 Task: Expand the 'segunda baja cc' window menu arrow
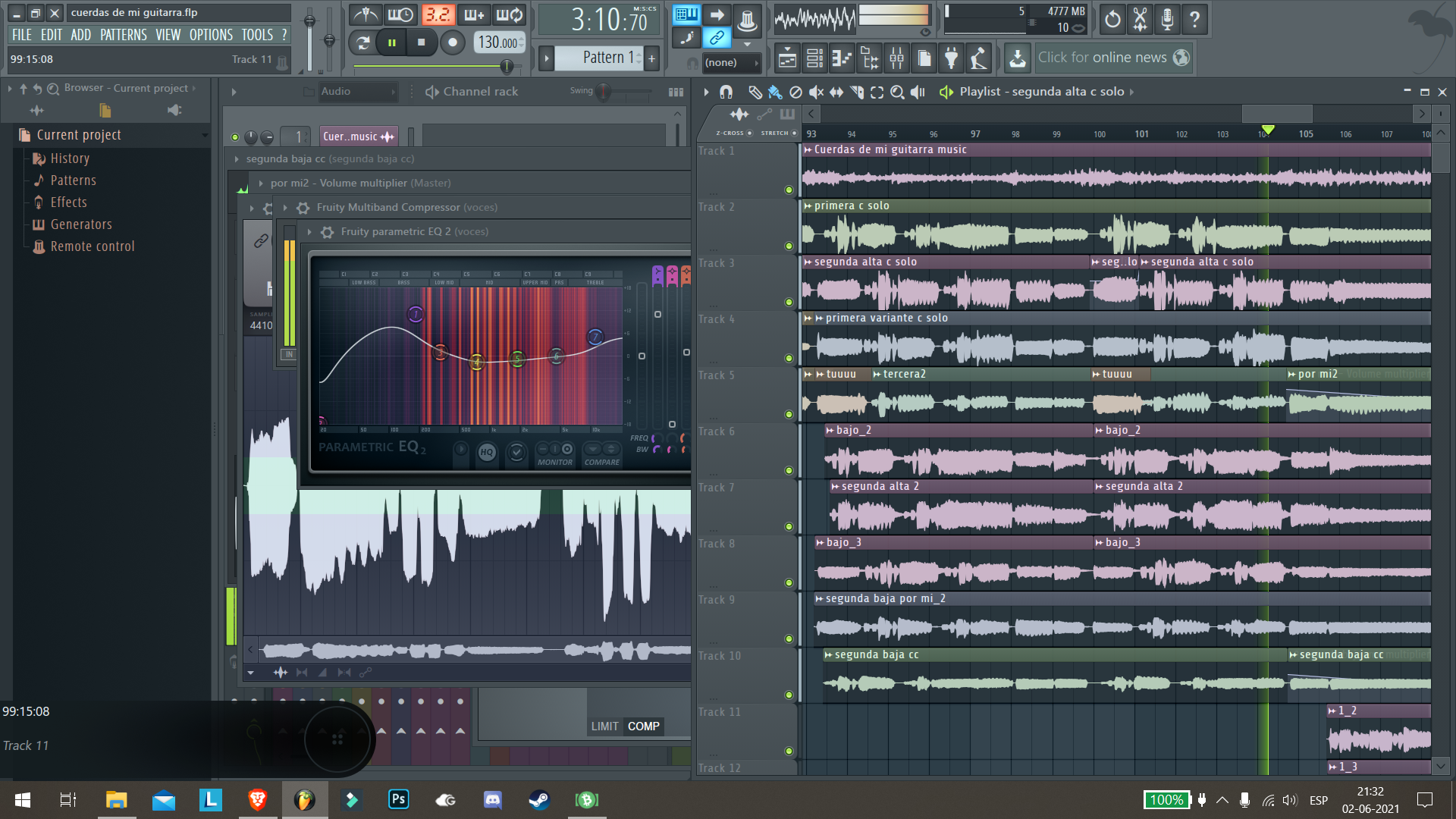click(x=237, y=159)
